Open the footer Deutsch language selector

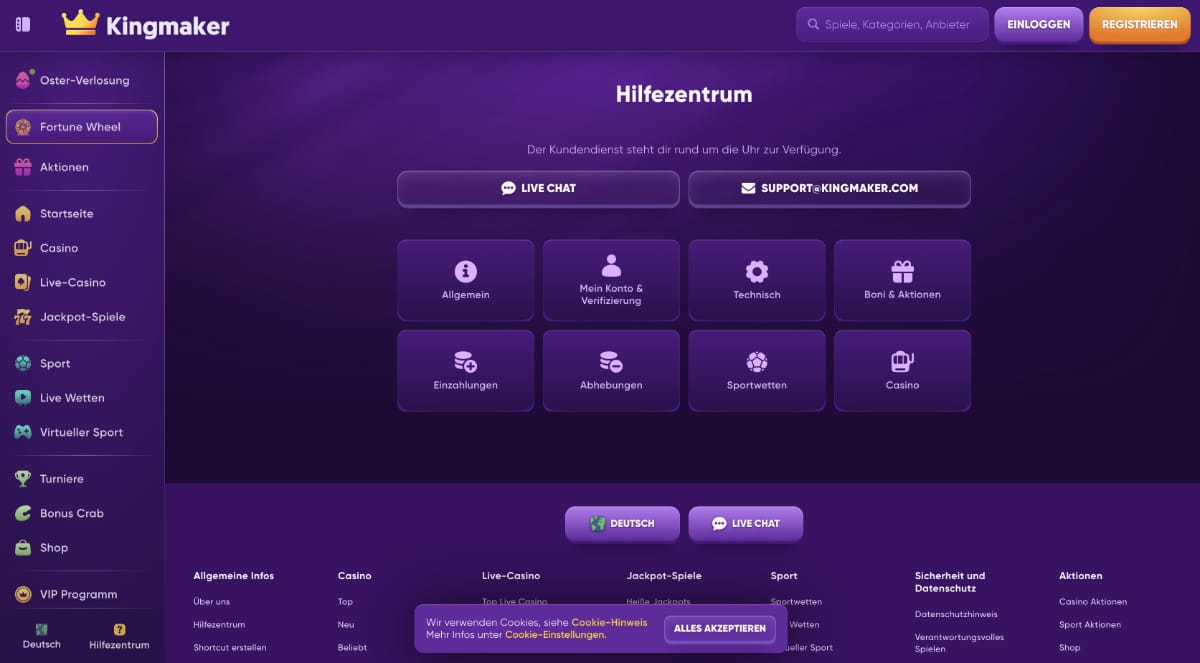622,523
